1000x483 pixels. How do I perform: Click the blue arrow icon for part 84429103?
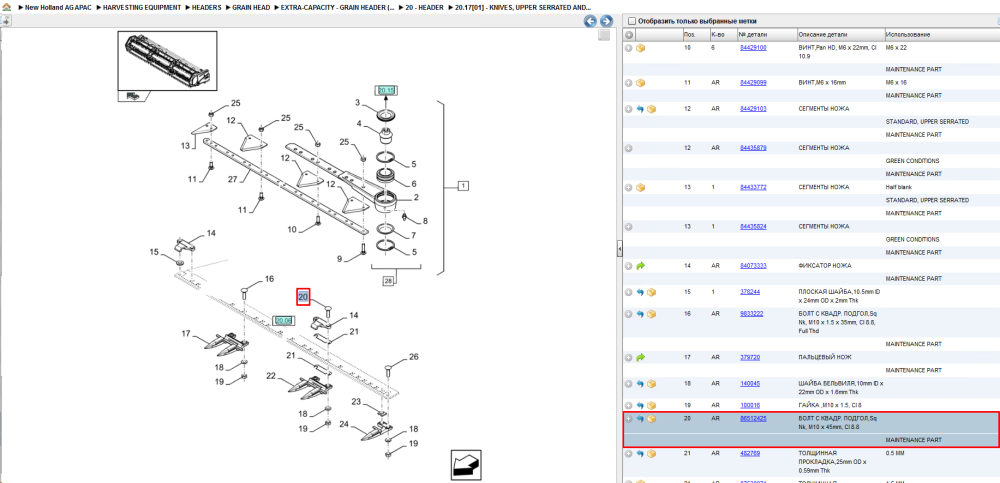click(640, 109)
